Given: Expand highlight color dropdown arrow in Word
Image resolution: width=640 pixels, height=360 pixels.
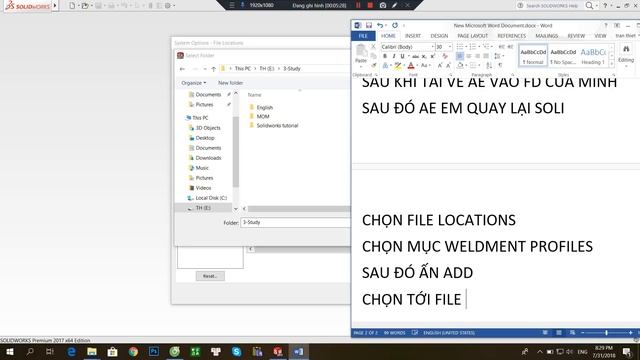Looking at the screenshot, I should click(404, 65).
